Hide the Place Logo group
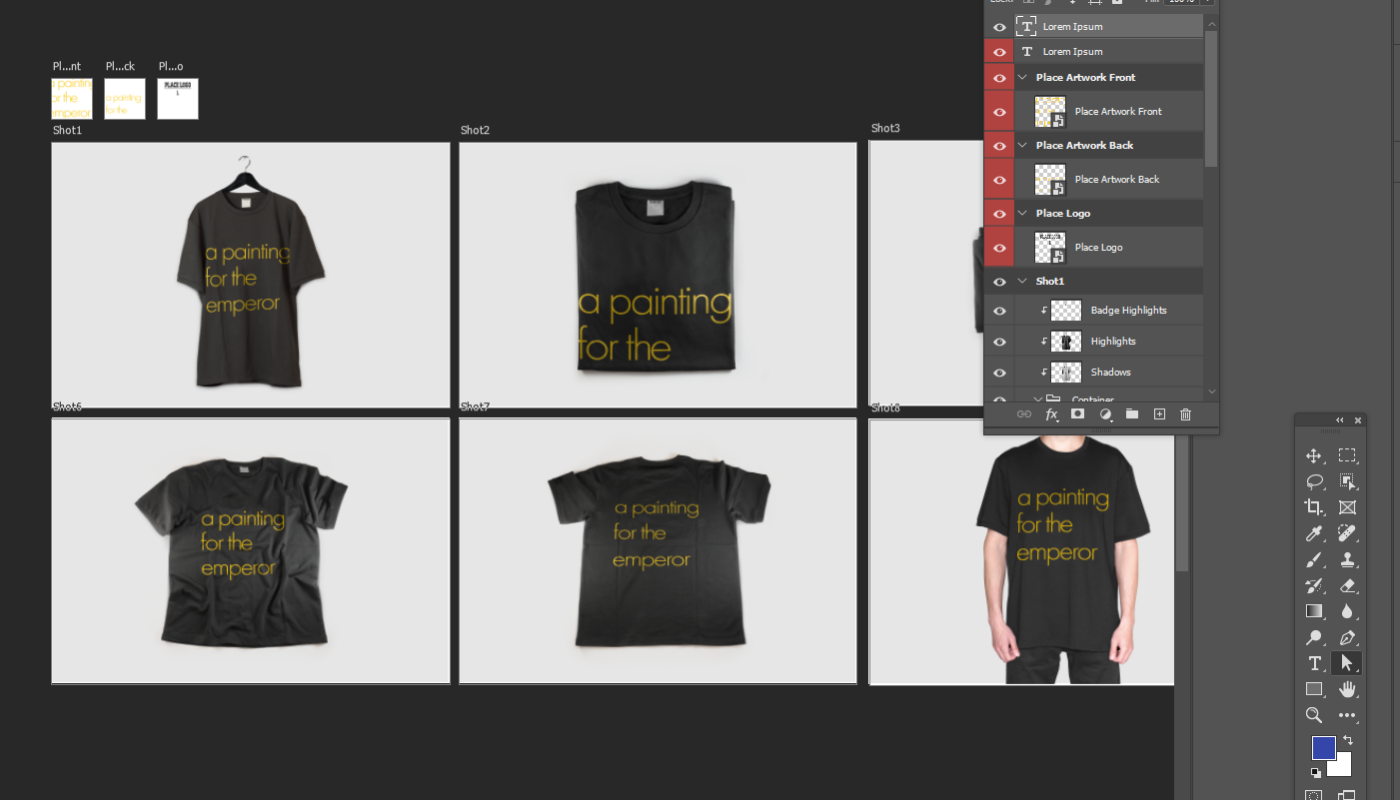Image resolution: width=1400 pixels, height=800 pixels. point(999,213)
